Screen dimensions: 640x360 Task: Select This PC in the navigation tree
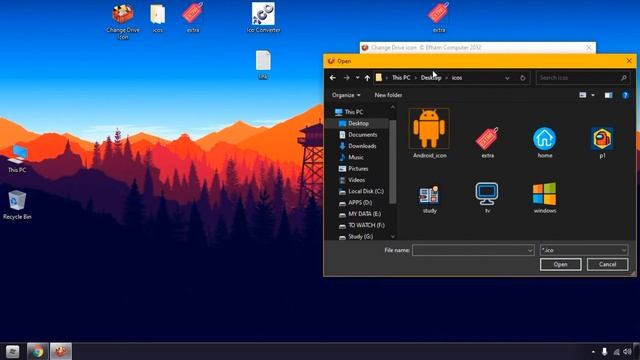click(x=349, y=112)
